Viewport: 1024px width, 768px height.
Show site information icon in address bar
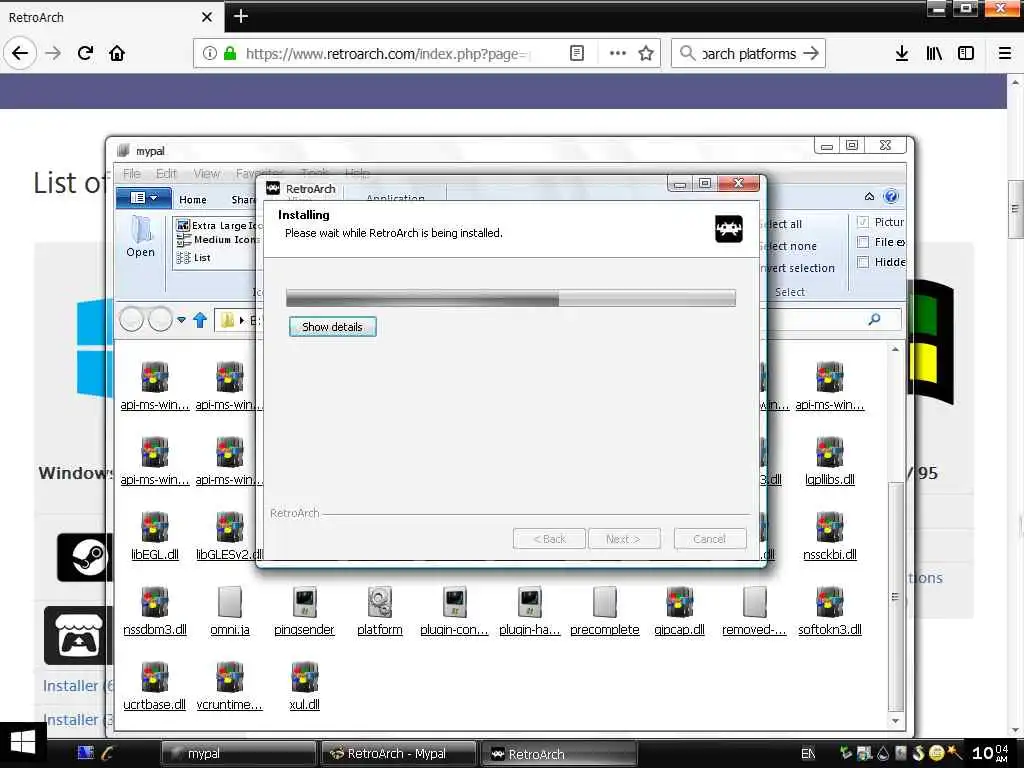[x=209, y=53]
